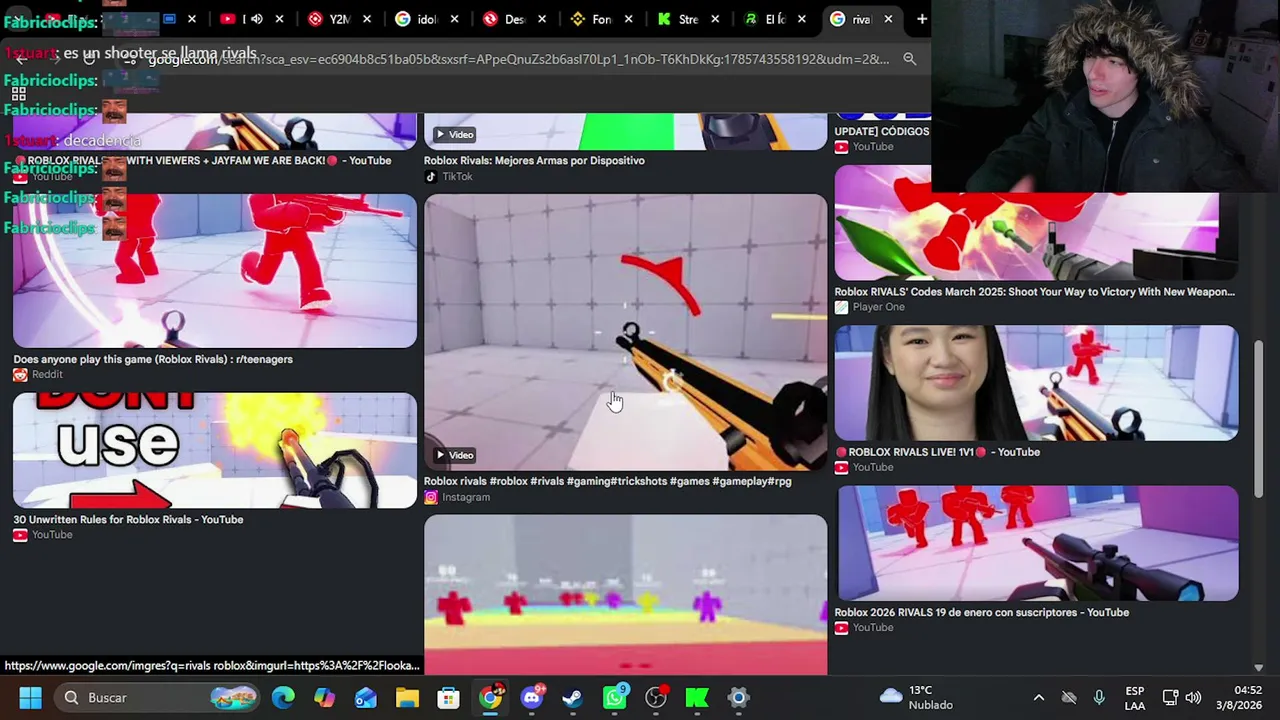The image size is (1280, 720).
Task: Open 'Roblox Rivals: Mejores Armas por Dispositivo' link
Action: 534,160
